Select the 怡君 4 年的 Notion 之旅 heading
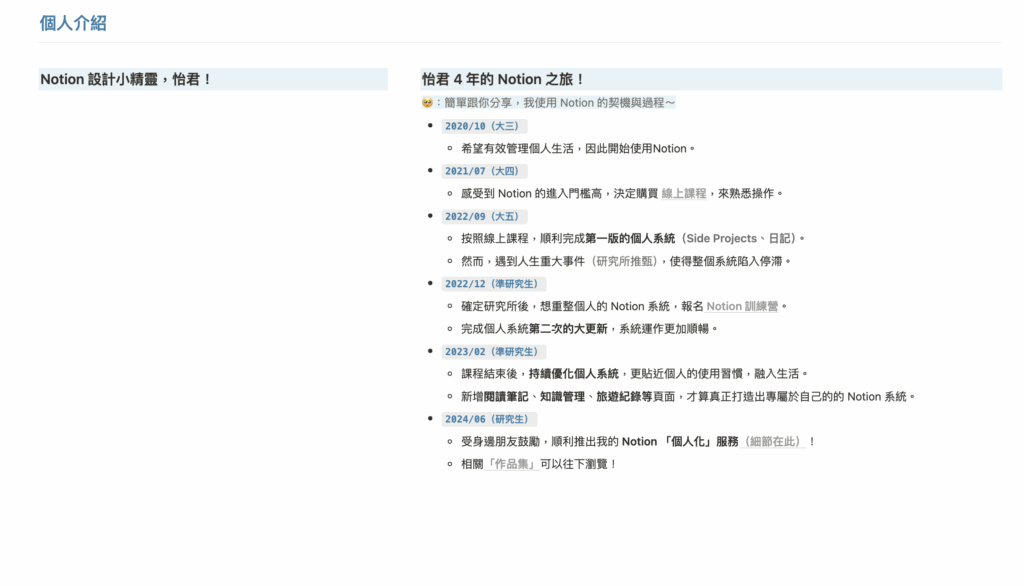Viewport: 1024px width, 586px height. tap(503, 79)
